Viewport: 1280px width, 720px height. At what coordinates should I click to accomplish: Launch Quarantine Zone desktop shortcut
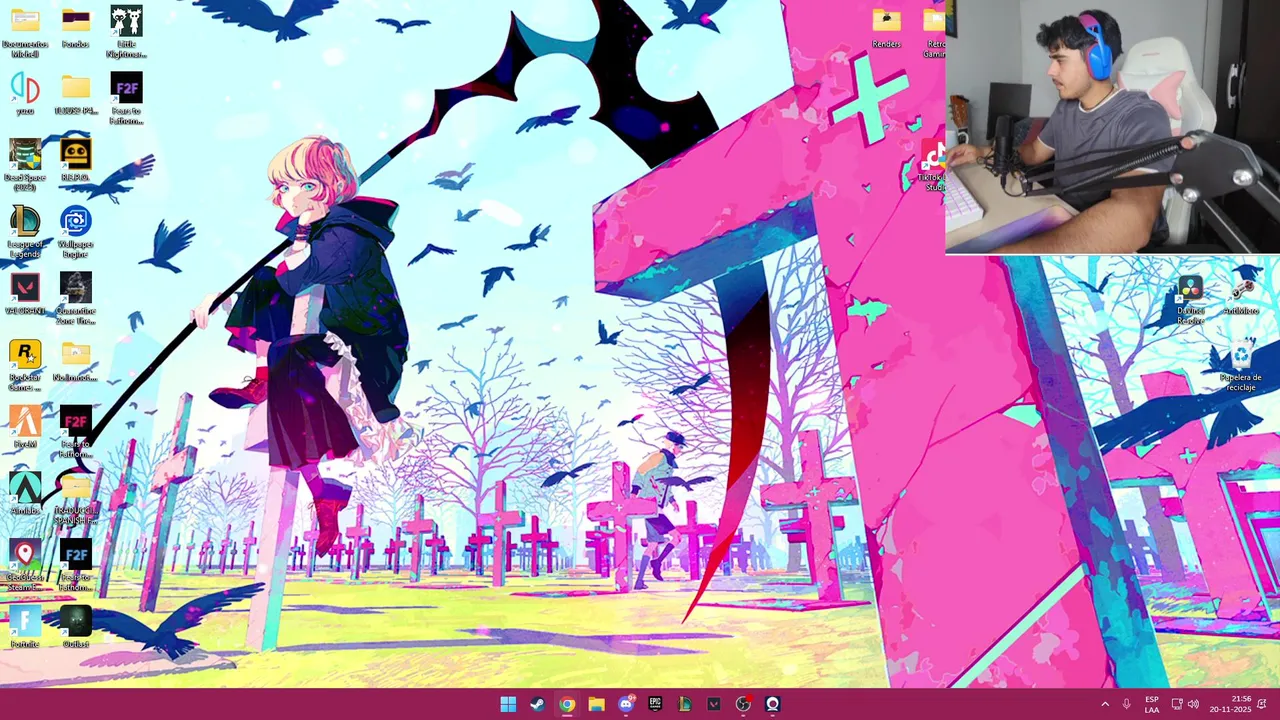click(x=75, y=299)
